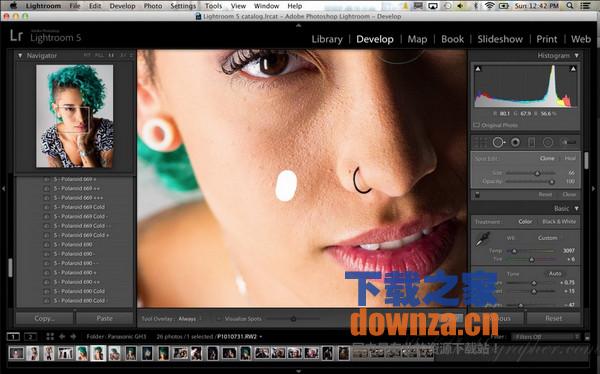Open Grid view icon in filmstrip bar
Image resolution: width=600 pixels, height=374 pixels.
click(x=50, y=337)
